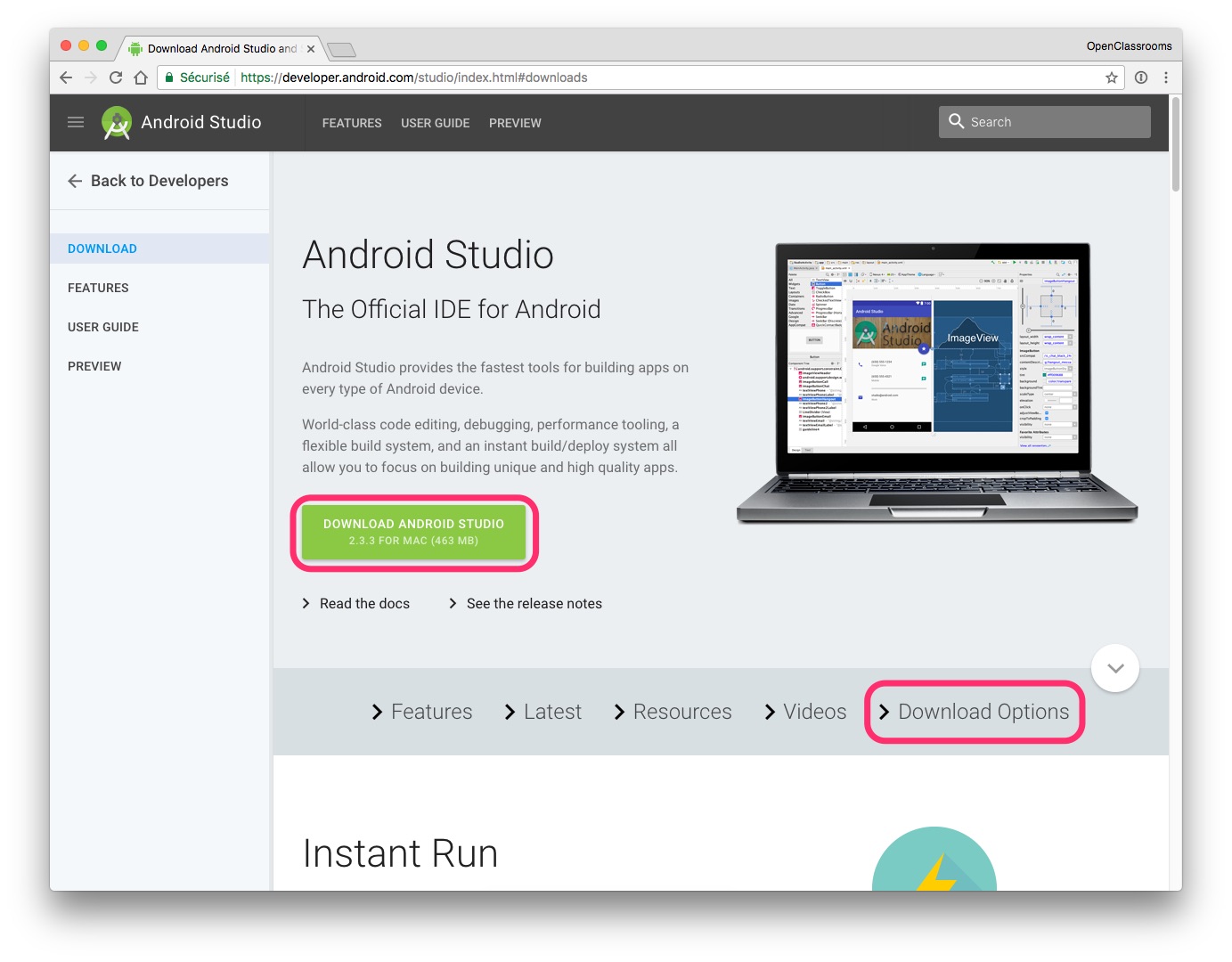Image resolution: width=1232 pixels, height=962 pixels.
Task: Open the Chrome three-dot menu
Action: pos(1166,77)
